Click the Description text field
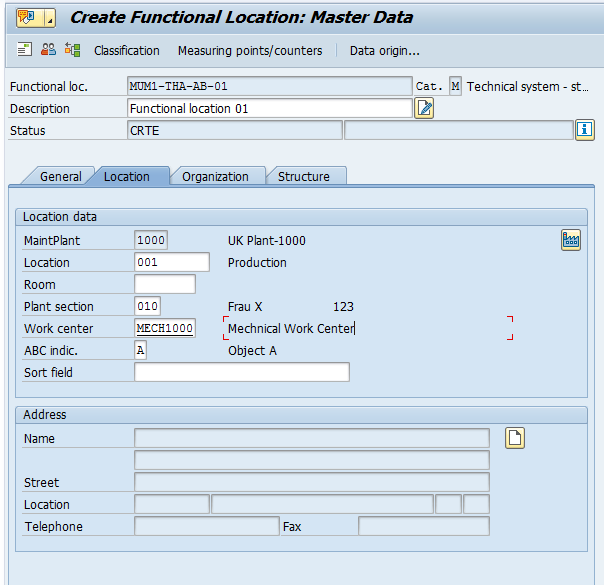 tap(270, 108)
